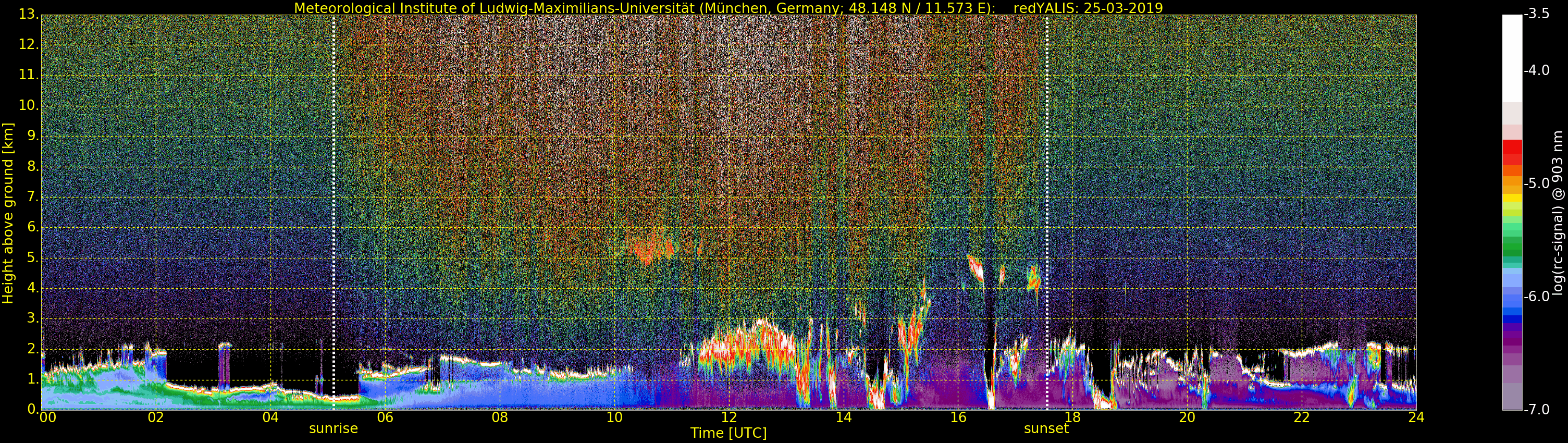The image size is (1568, 443).
Task: Click the white dotted sunset marker line
Action: pyautogui.click(x=1047, y=212)
